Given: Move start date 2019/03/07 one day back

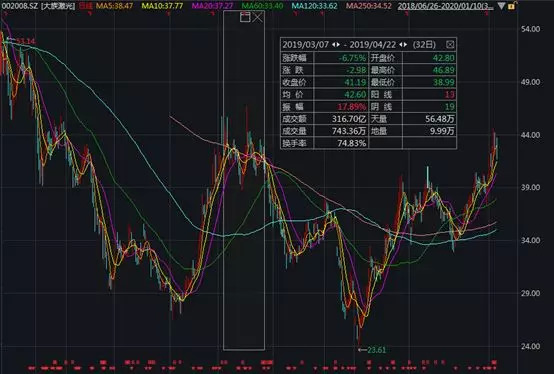Looking at the screenshot, I should click(x=334, y=44).
